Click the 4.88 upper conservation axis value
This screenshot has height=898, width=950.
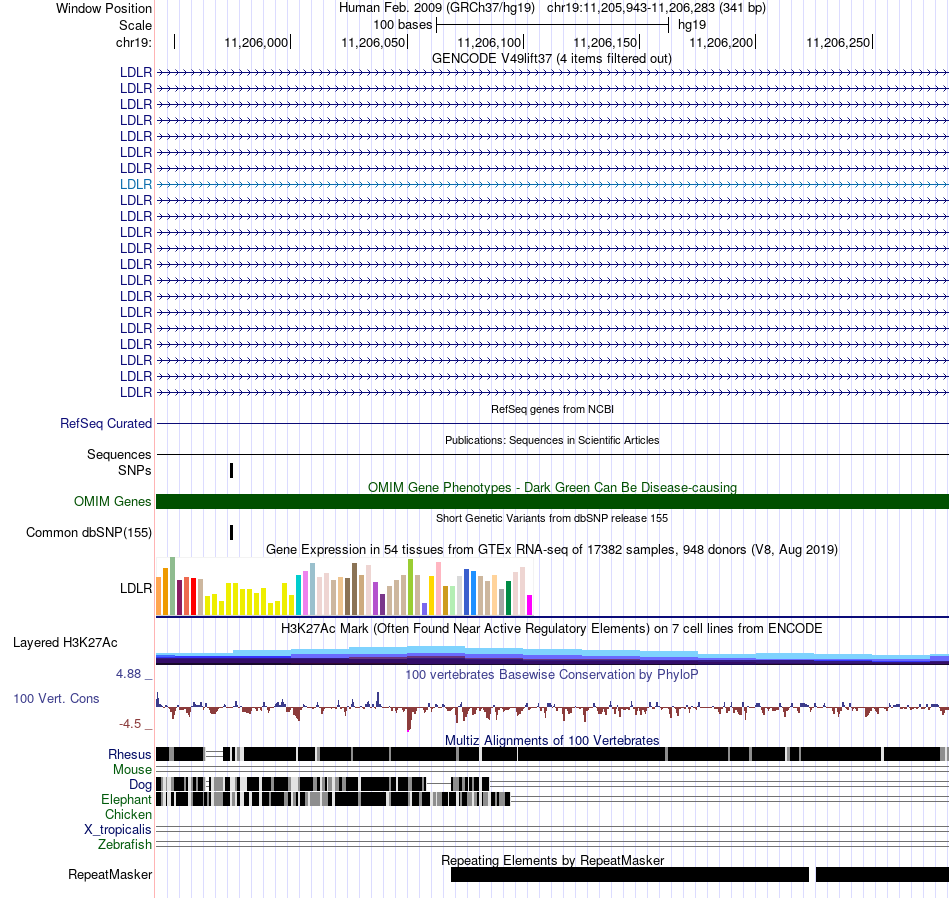128,674
